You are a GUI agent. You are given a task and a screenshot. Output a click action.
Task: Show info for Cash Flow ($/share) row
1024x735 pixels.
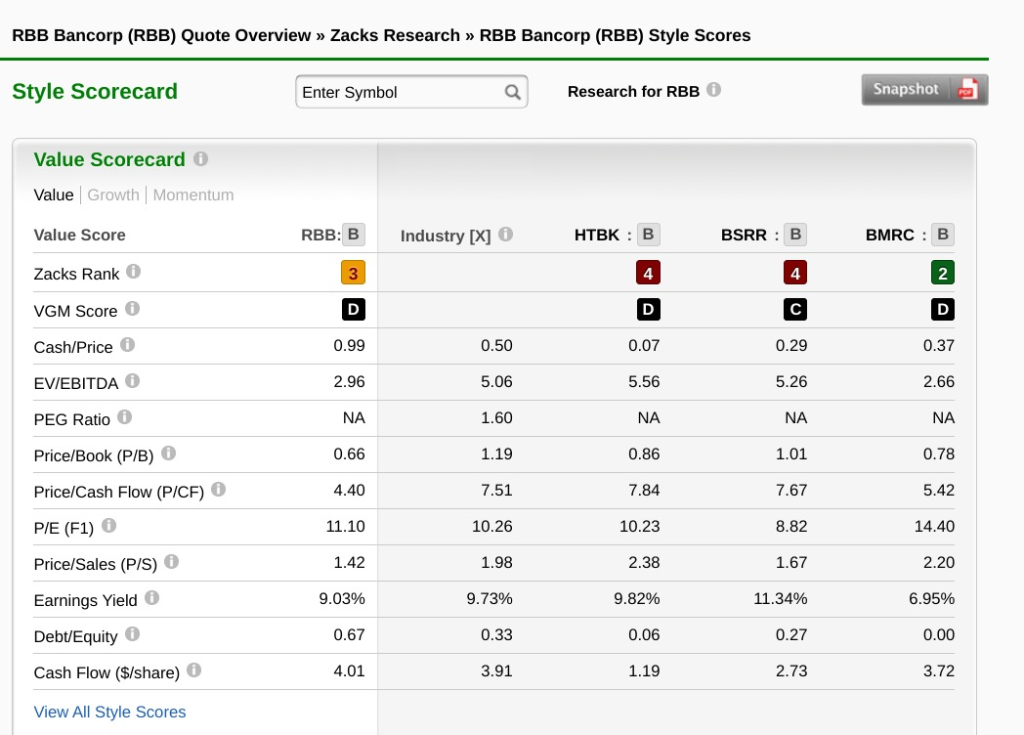194,670
